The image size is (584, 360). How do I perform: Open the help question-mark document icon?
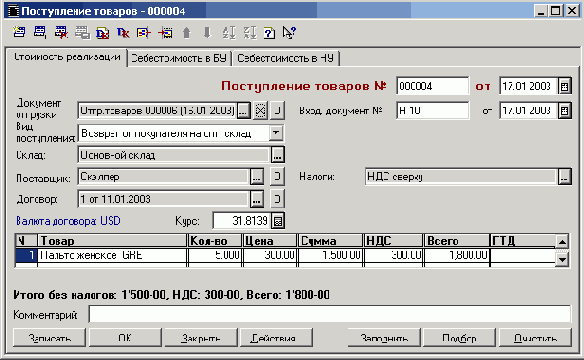point(269,33)
